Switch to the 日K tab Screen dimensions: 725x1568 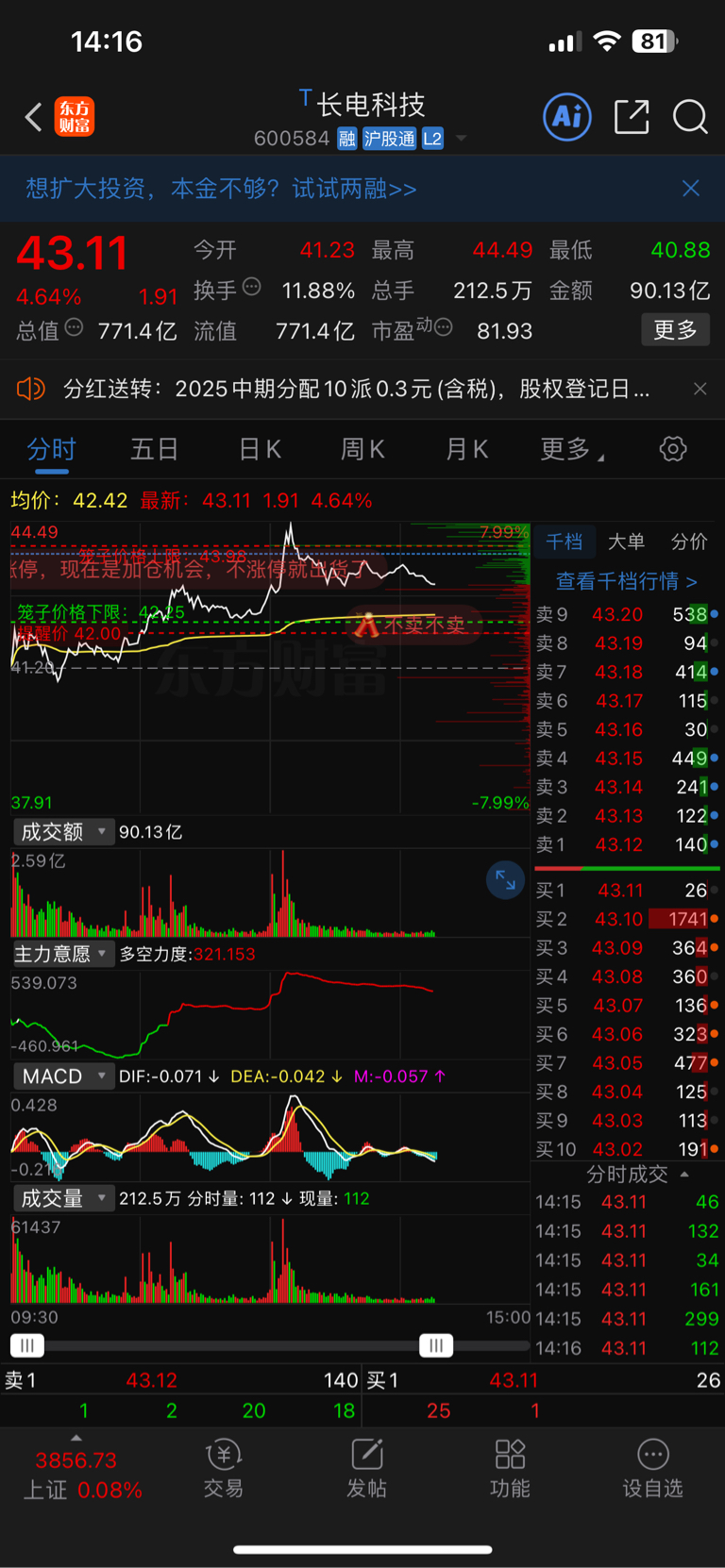[x=260, y=449]
